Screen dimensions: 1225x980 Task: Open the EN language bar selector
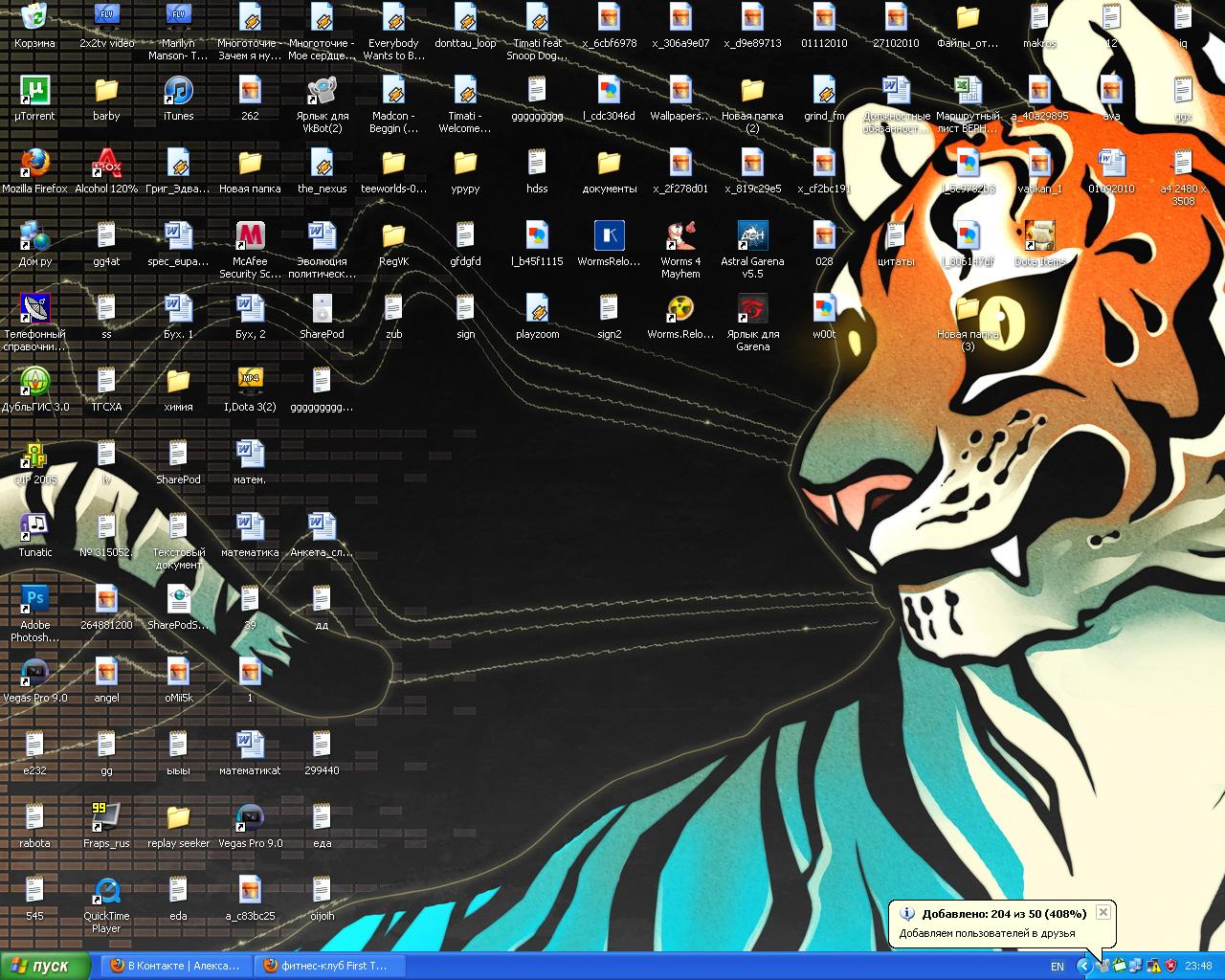1058,966
